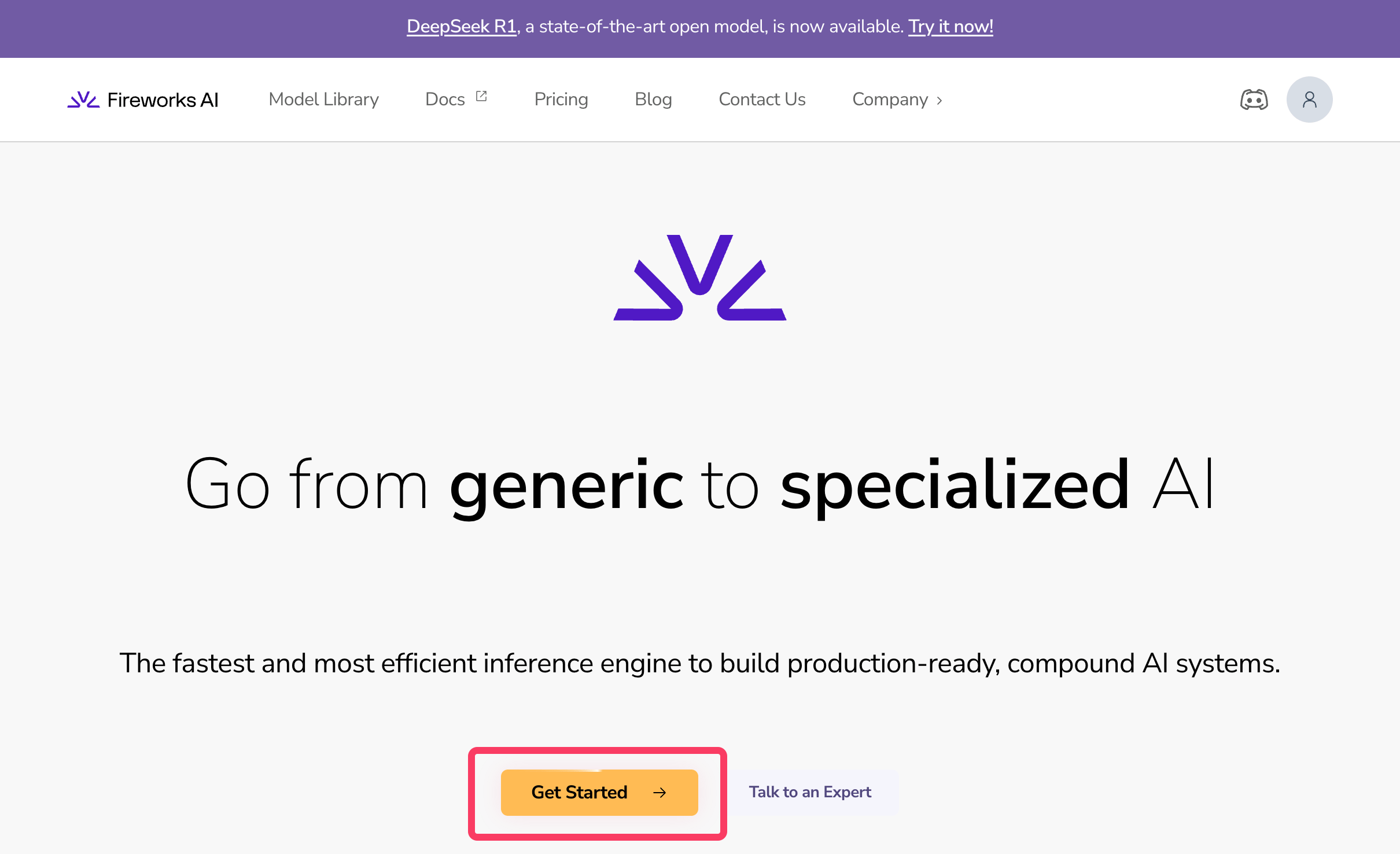Open the Docs link

click(445, 100)
